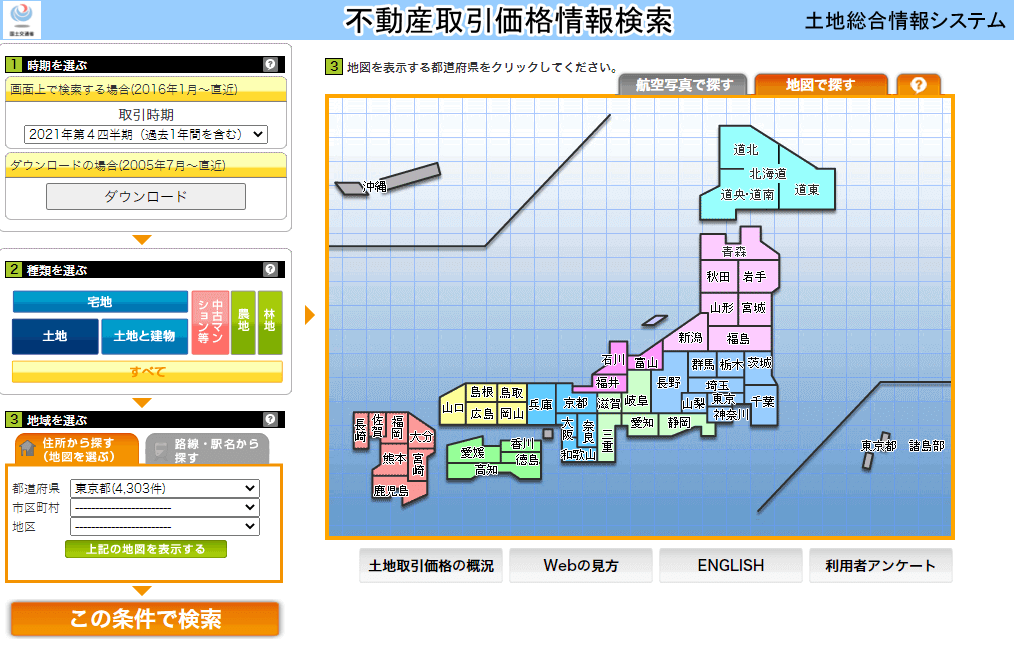Click the orange arrow left of the map
1014x655 pixels.
pyautogui.click(x=310, y=315)
